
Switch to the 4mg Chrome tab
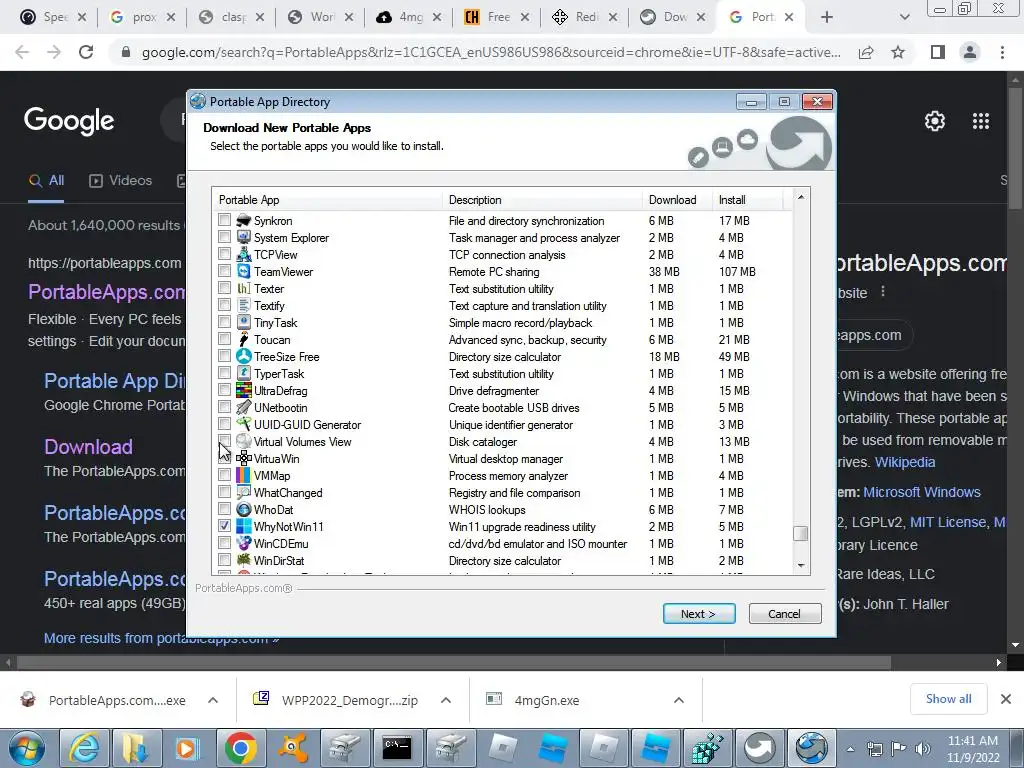(x=409, y=17)
